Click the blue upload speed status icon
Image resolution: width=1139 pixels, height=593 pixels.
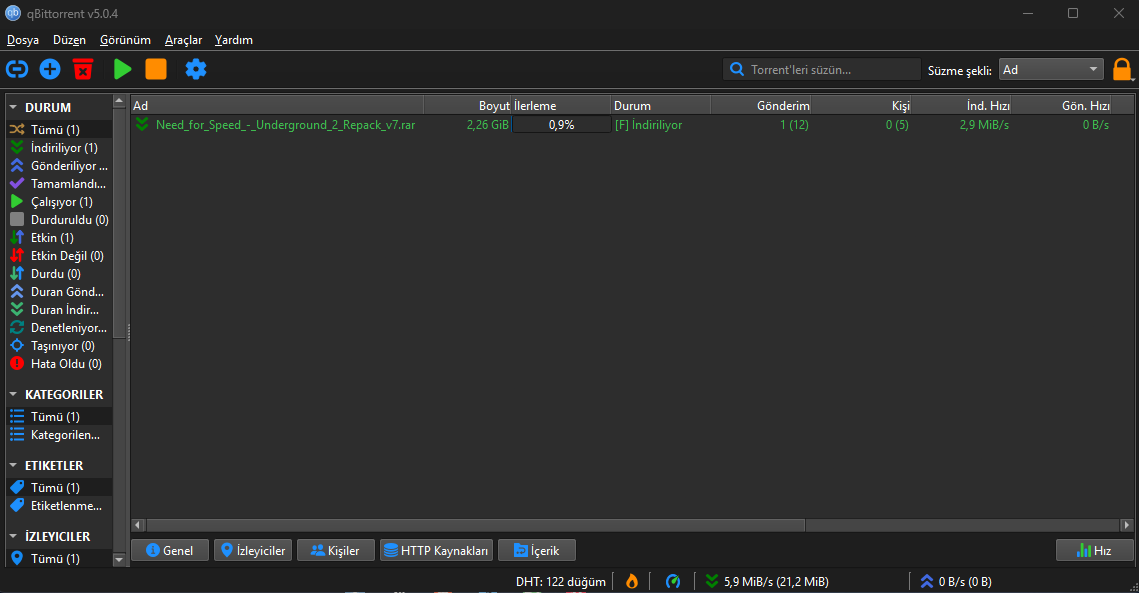(x=927, y=581)
